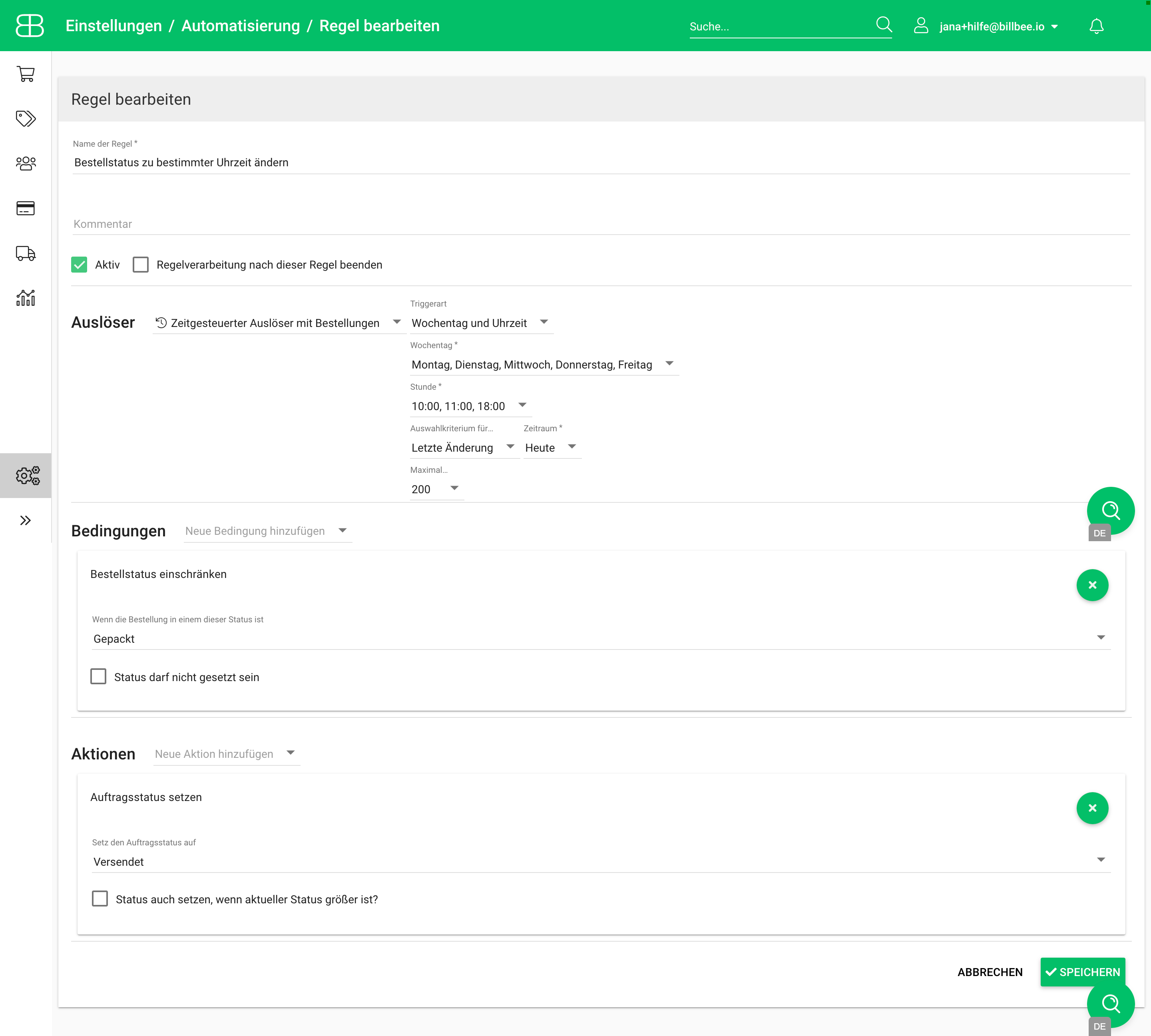Enable Regelverarbeitung nach dieser Regel beenden
The width and height of the screenshot is (1151, 1036).
coord(141,265)
